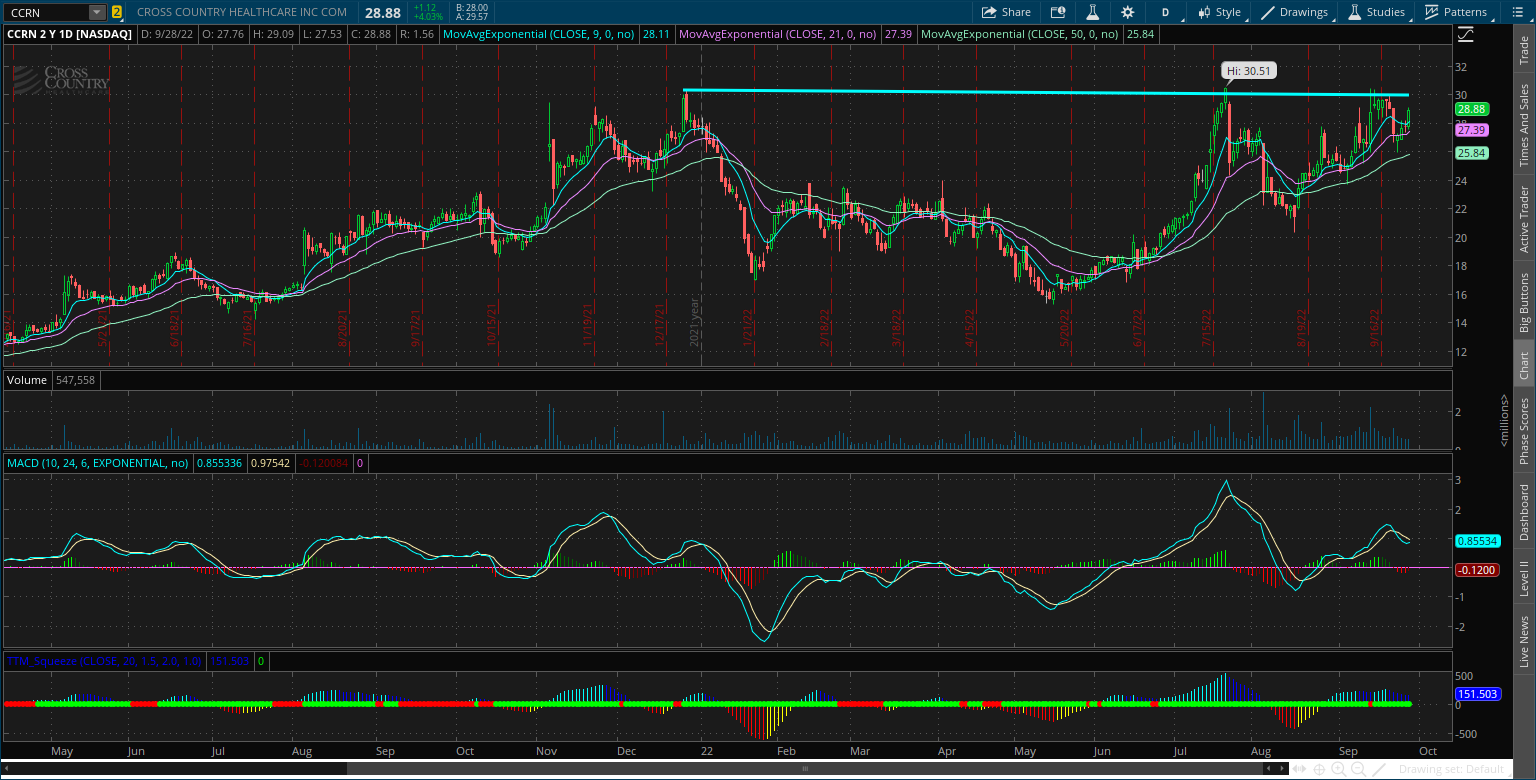Viewport: 1536px width, 780px height.
Task: Open the symbol CCRN dropdown arrow
Action: [x=96, y=12]
